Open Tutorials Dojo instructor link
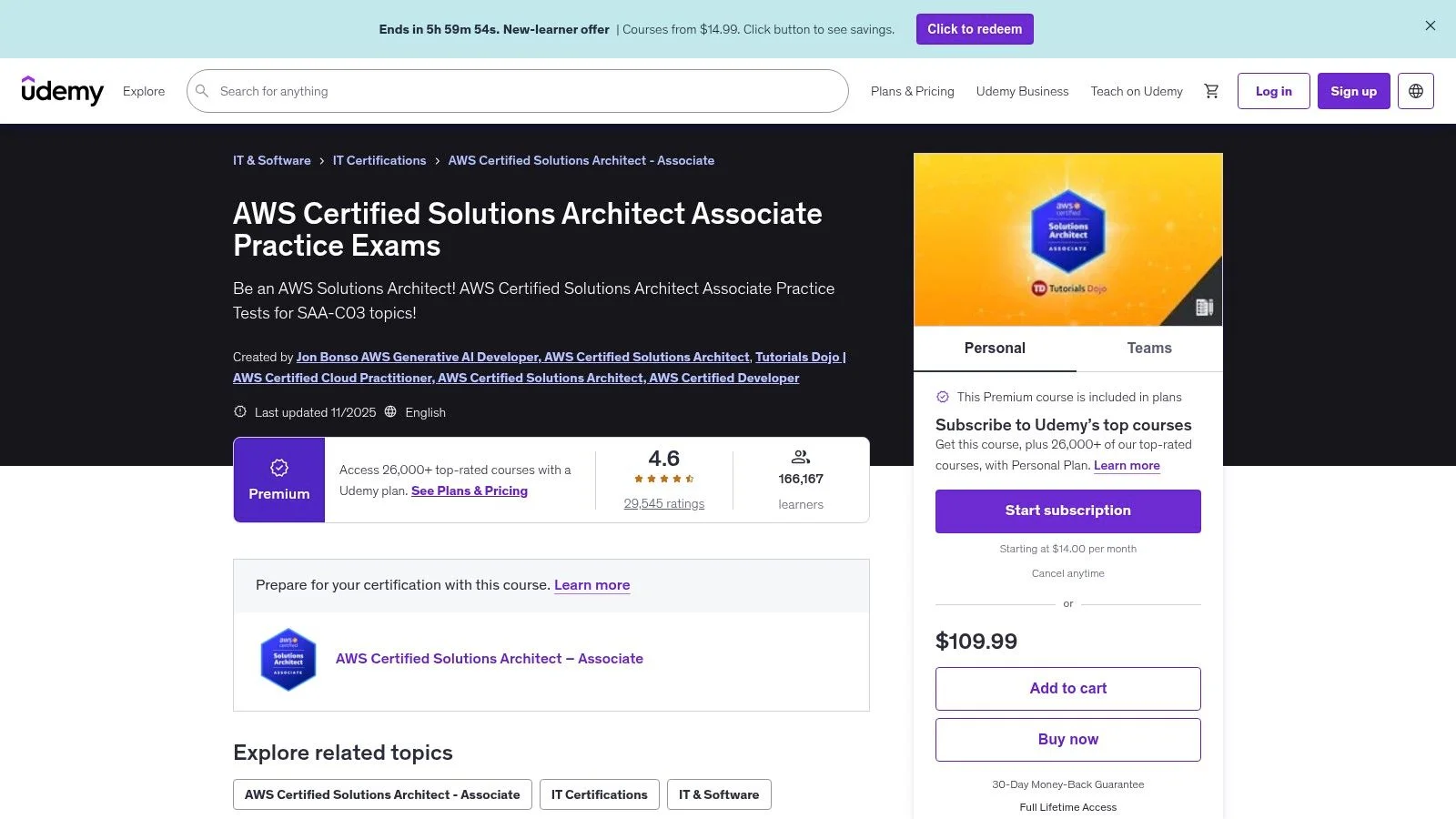The height and width of the screenshot is (819, 1456). pyautogui.click(x=540, y=368)
